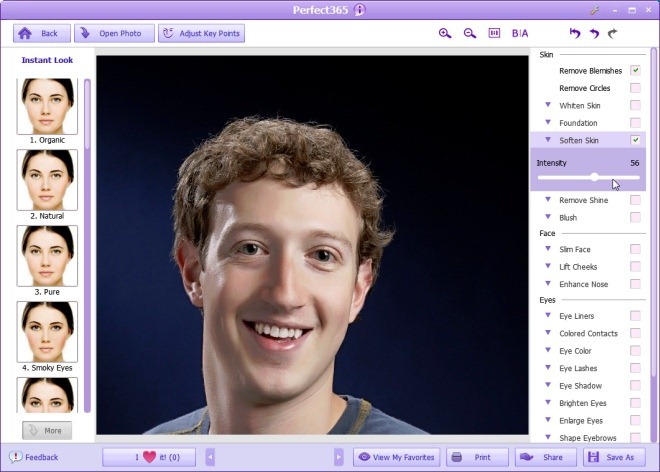
Task: Expand the Enlarge Eyes options arrow
Action: pos(548,420)
